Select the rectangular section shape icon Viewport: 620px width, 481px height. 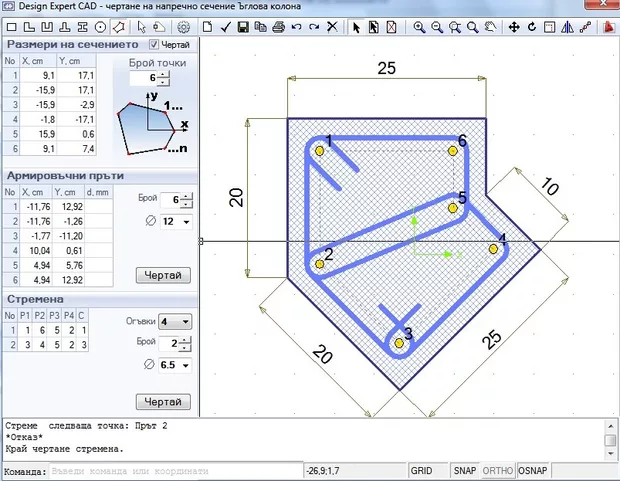[12, 27]
